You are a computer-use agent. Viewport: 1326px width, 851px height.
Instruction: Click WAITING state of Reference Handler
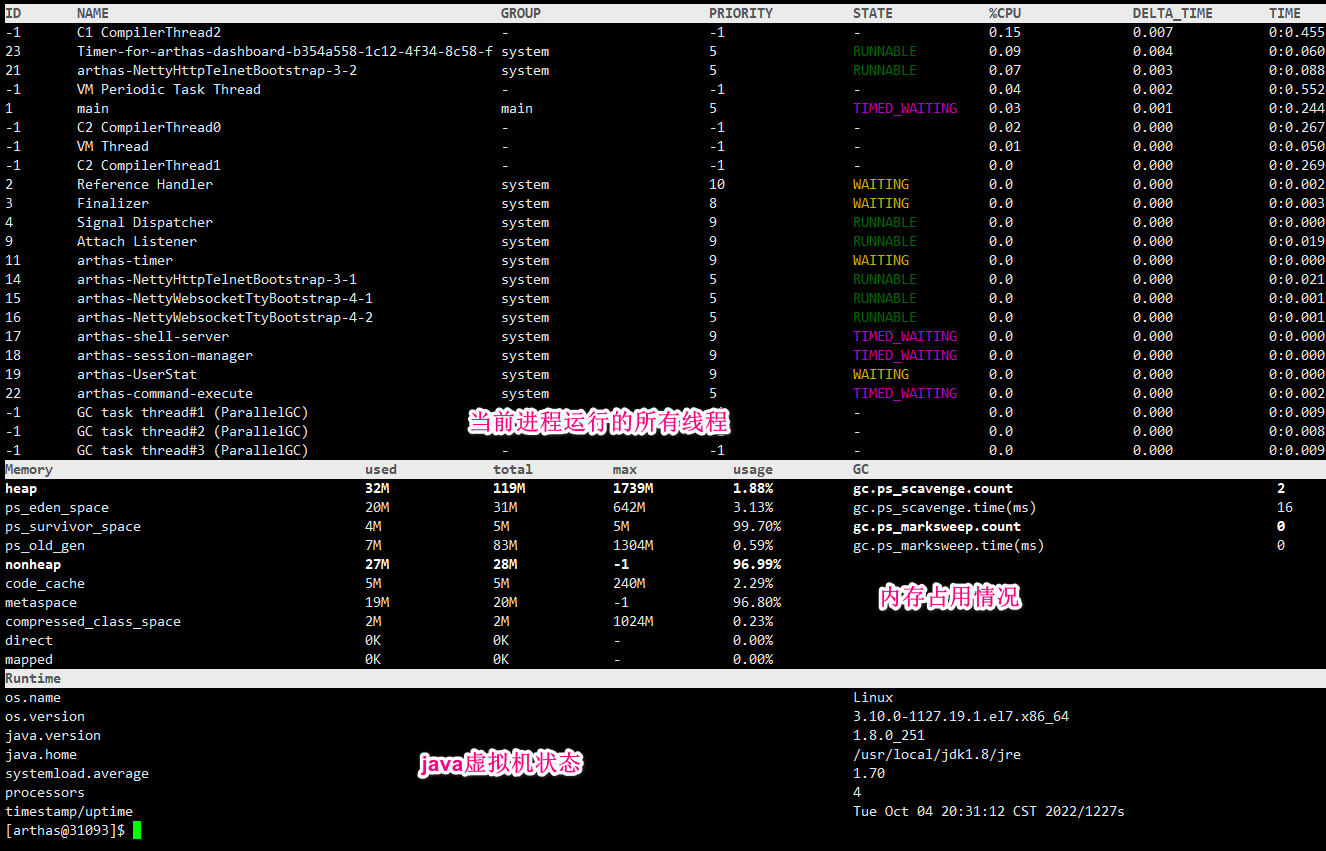(881, 184)
